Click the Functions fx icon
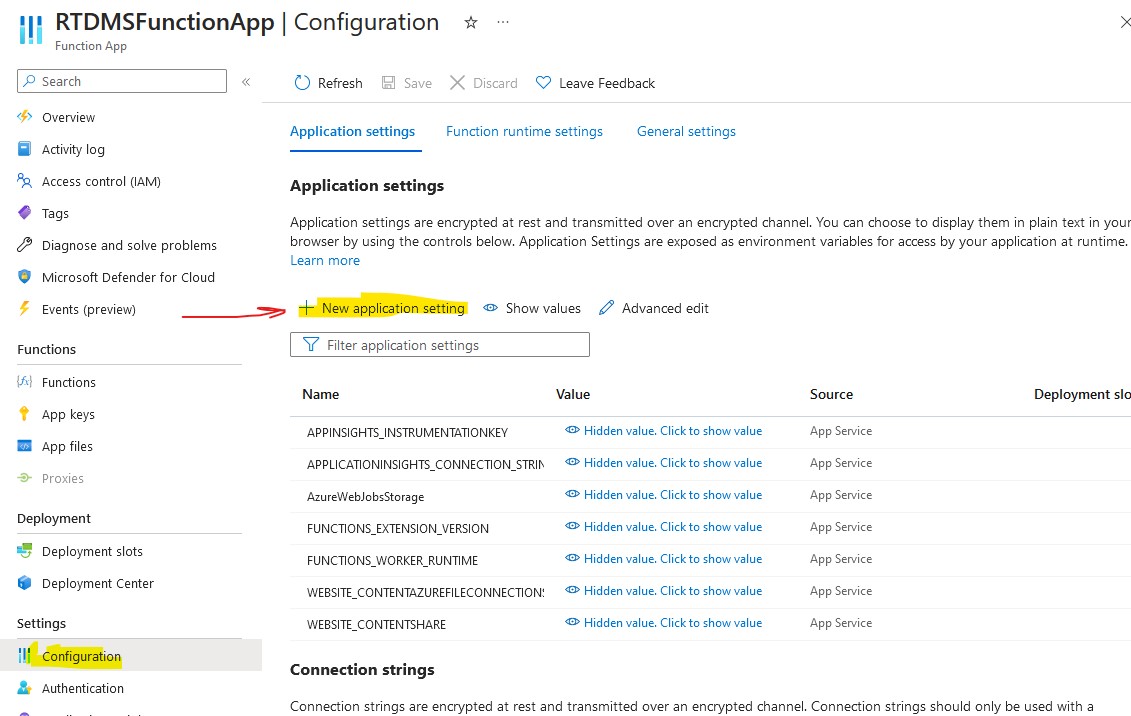The image size is (1131, 716). tap(25, 381)
